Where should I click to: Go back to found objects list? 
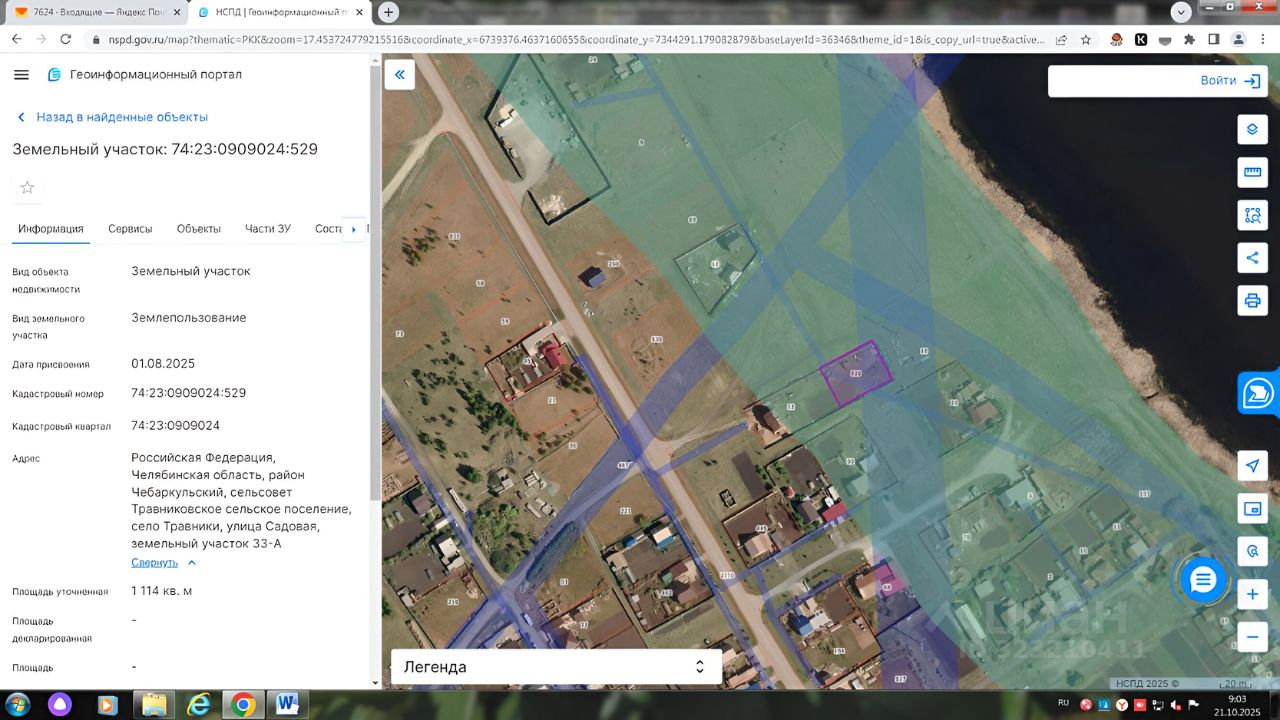112,117
